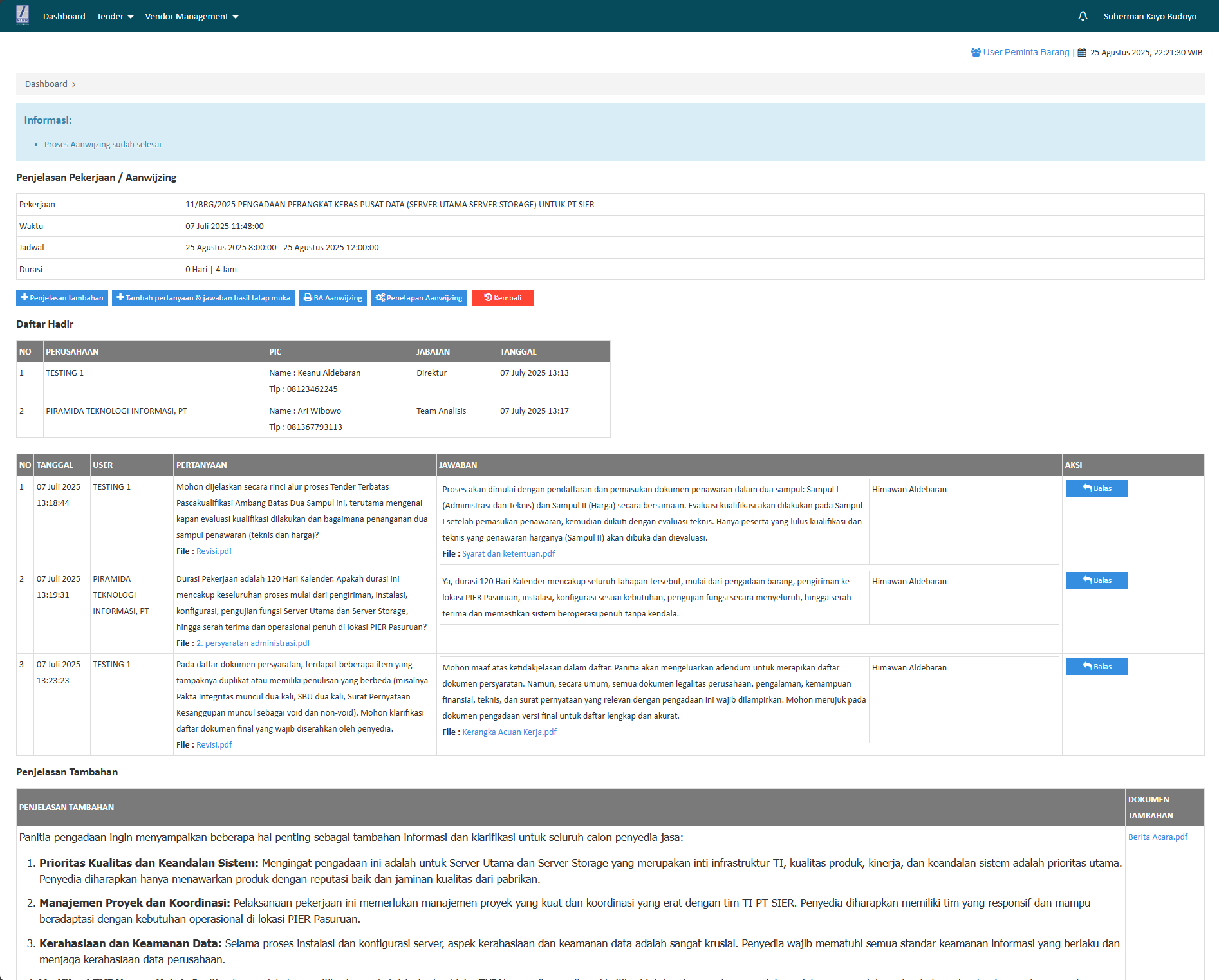The image size is (1219, 980).
Task: Expand the Vendor Management dropdown menu
Action: click(x=191, y=16)
